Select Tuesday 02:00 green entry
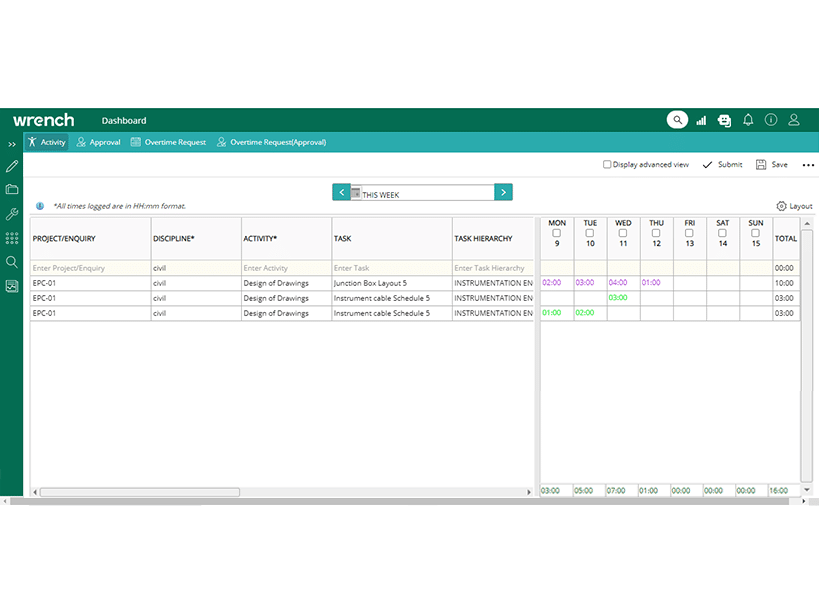 pos(590,313)
